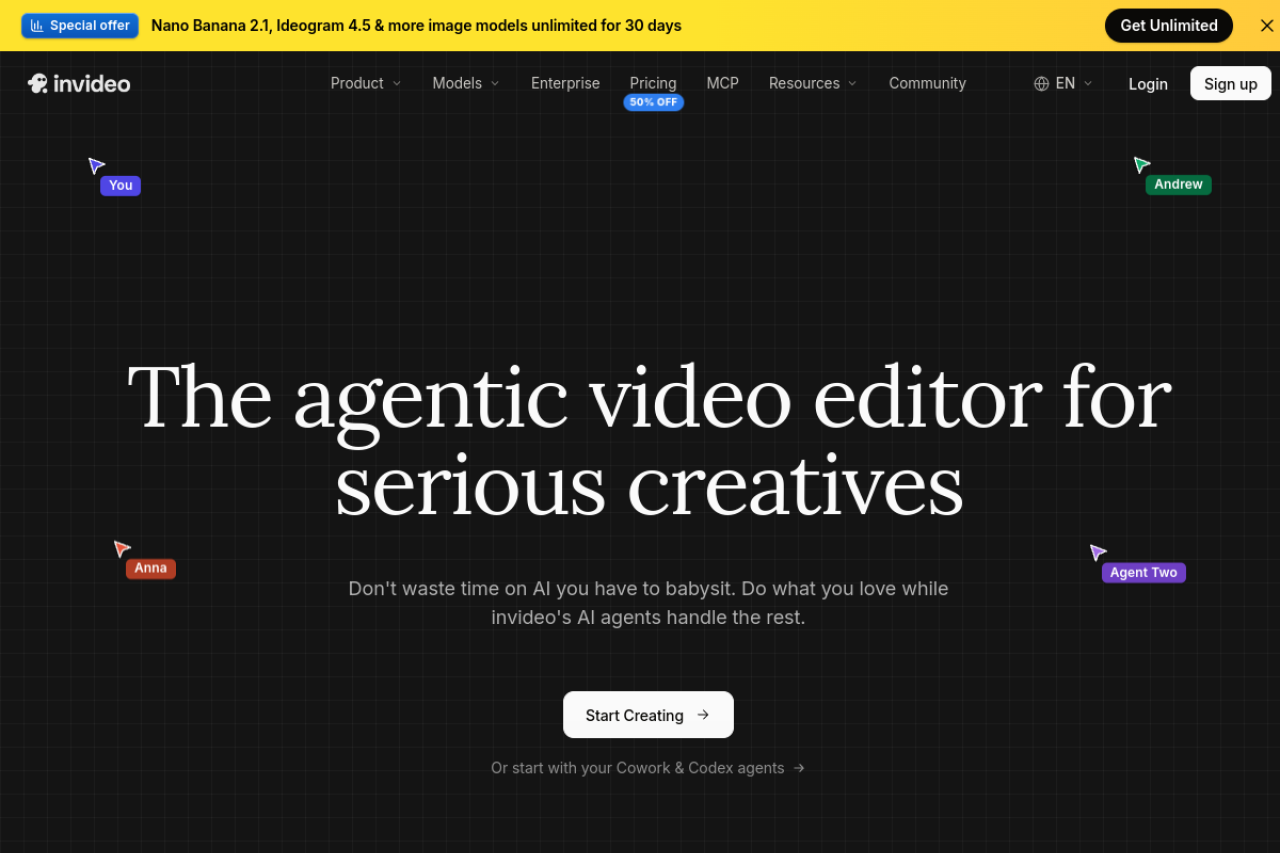This screenshot has height=853, width=1280.
Task: Expand the Product dropdown menu
Action: point(366,83)
